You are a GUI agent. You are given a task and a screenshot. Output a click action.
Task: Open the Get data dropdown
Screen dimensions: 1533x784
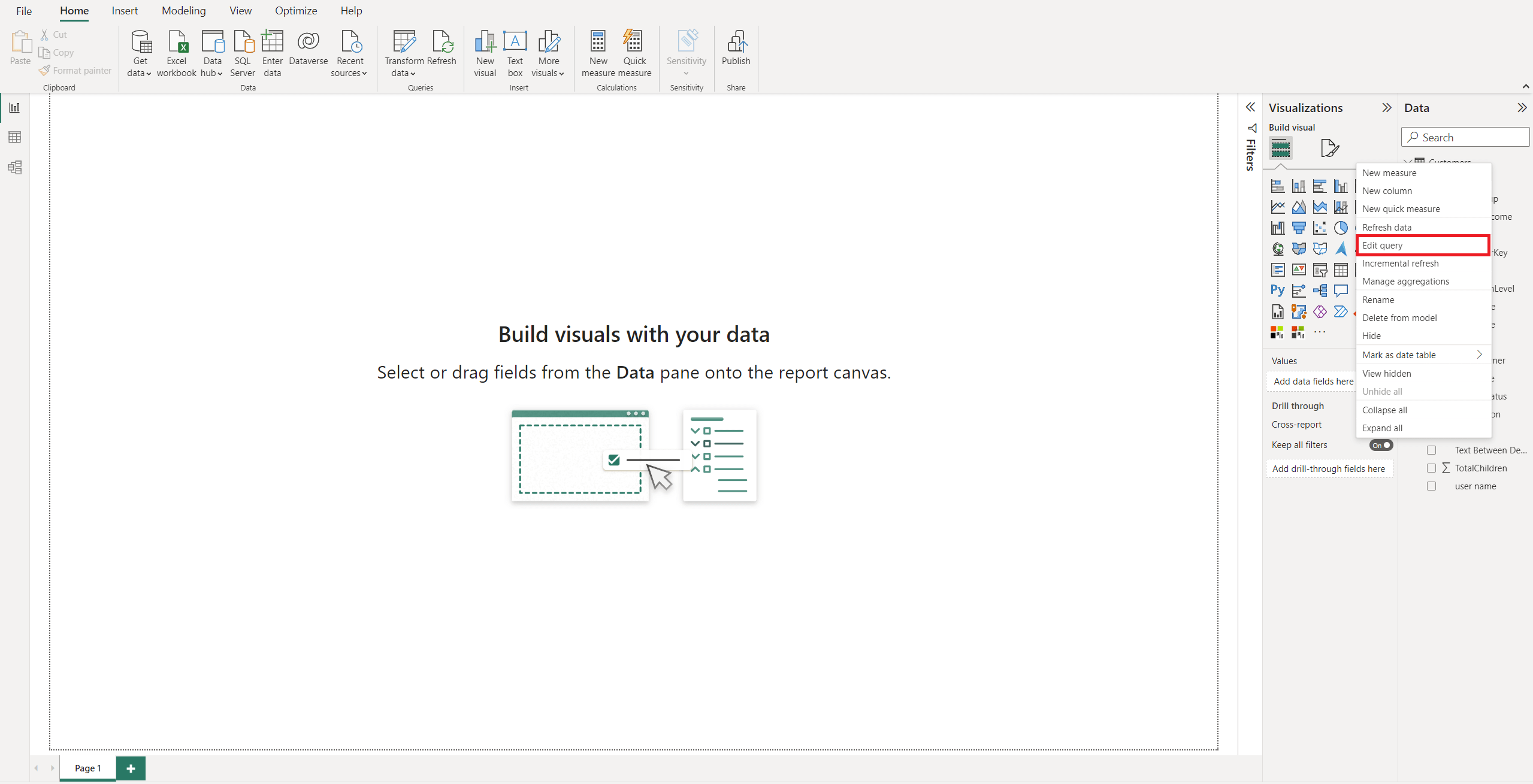[x=139, y=53]
